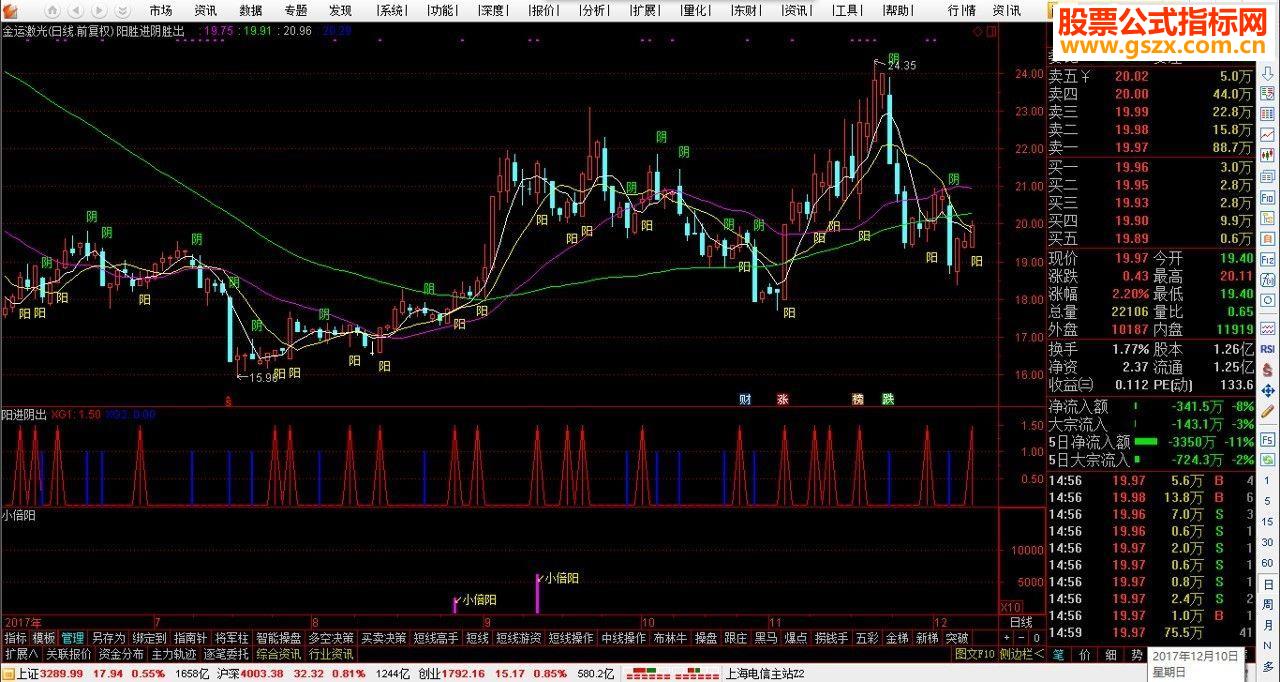
Task: Expand the 侧边栏 sidebar toggle
Action: point(1021,654)
